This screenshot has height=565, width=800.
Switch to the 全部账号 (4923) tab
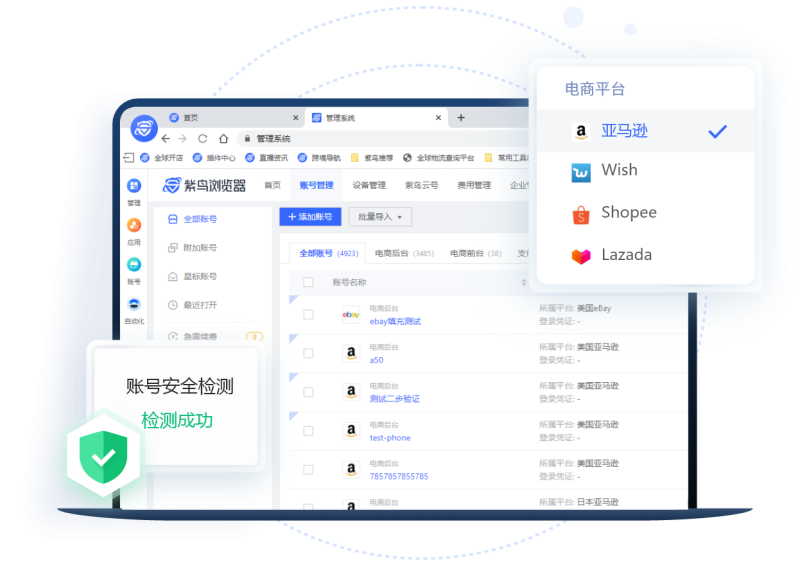coord(329,253)
